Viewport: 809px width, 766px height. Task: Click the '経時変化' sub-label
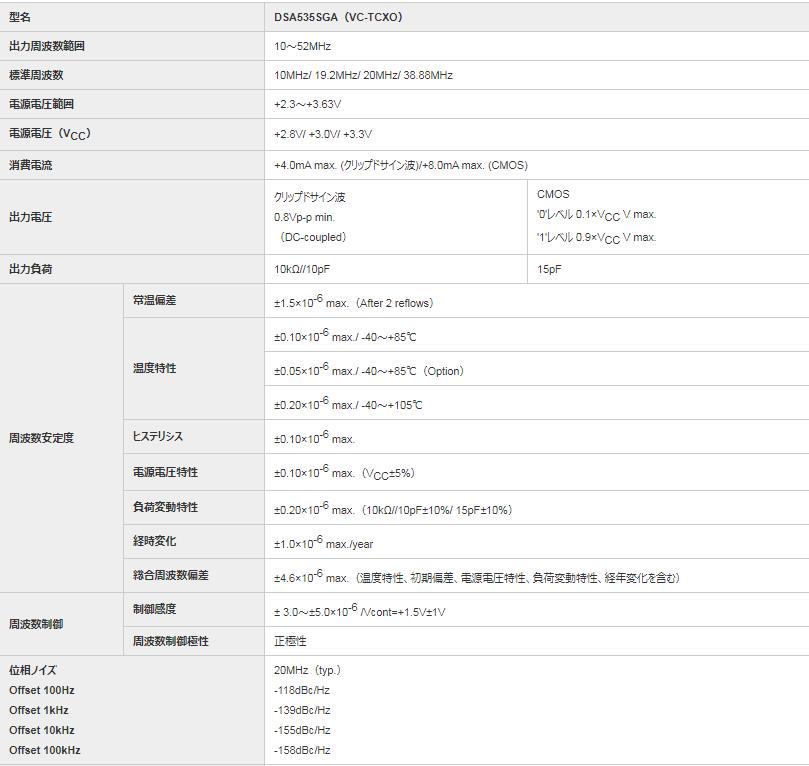(x=154, y=541)
